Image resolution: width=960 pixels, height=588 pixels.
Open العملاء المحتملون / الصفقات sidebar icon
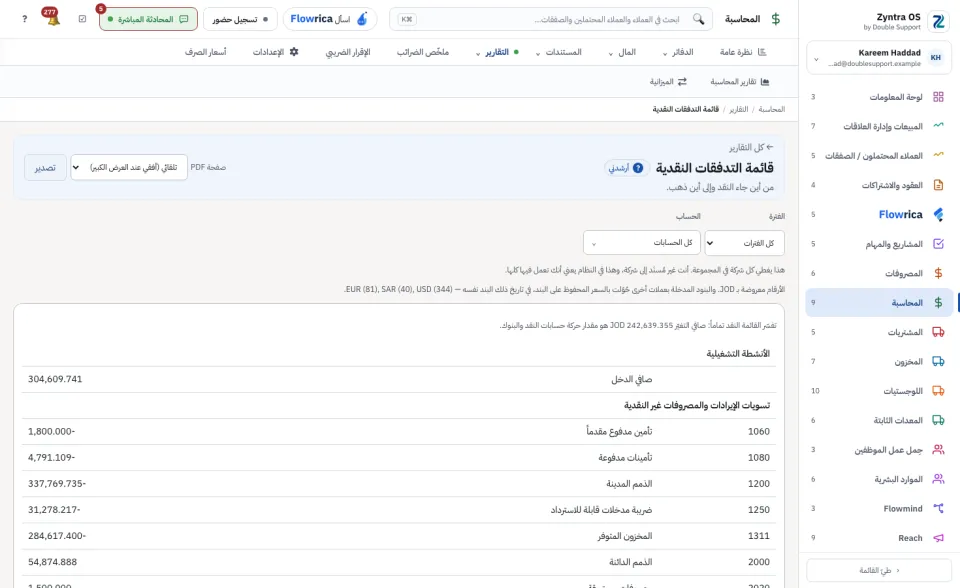click(x=938, y=155)
